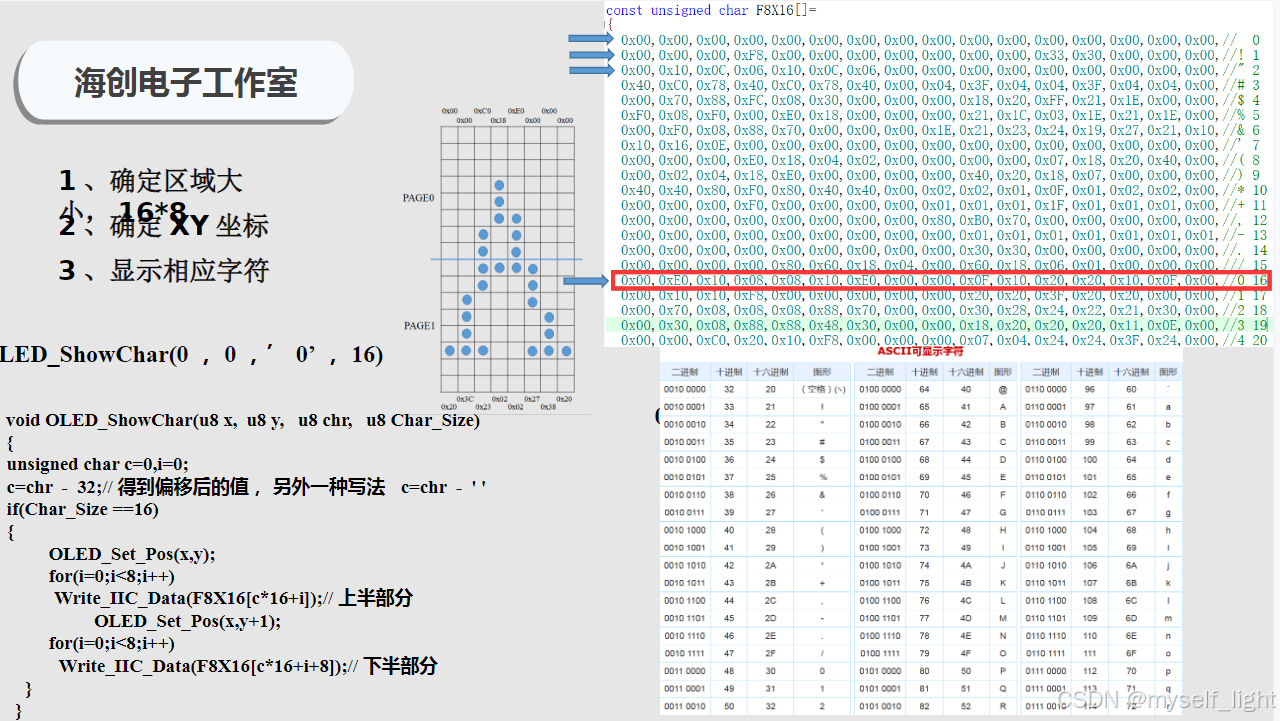This screenshot has height=721, width=1280.
Task: Click the 海创电子工作室 title banner
Action: [186, 83]
